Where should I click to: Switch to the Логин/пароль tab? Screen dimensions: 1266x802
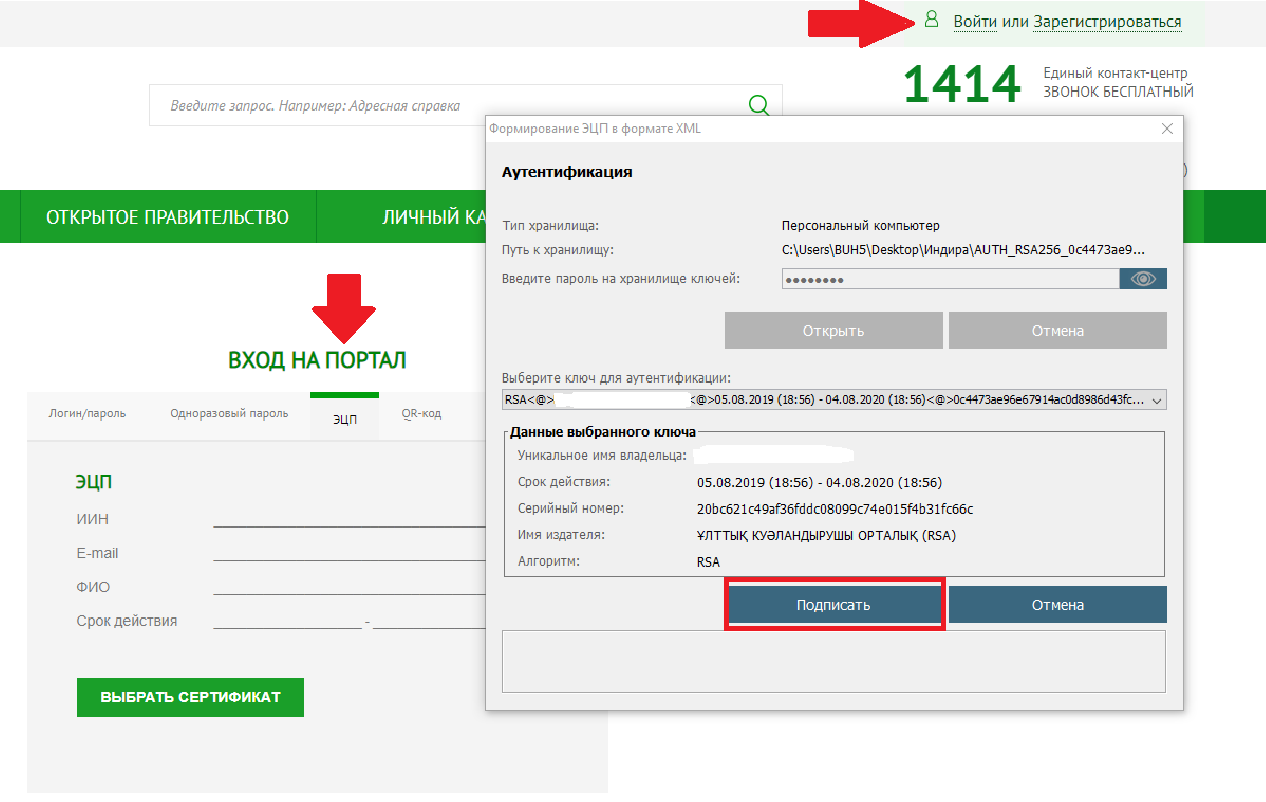(87, 413)
